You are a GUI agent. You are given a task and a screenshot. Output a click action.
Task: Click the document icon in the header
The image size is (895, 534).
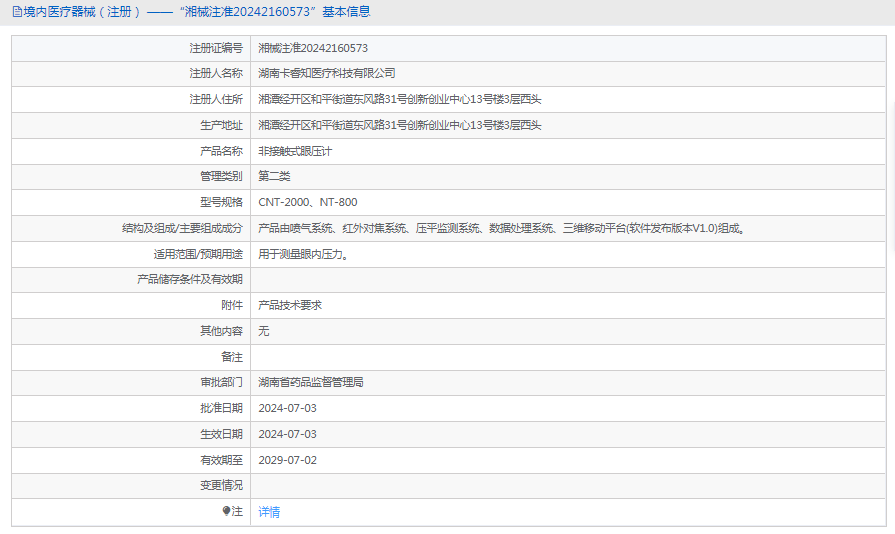click(x=17, y=12)
